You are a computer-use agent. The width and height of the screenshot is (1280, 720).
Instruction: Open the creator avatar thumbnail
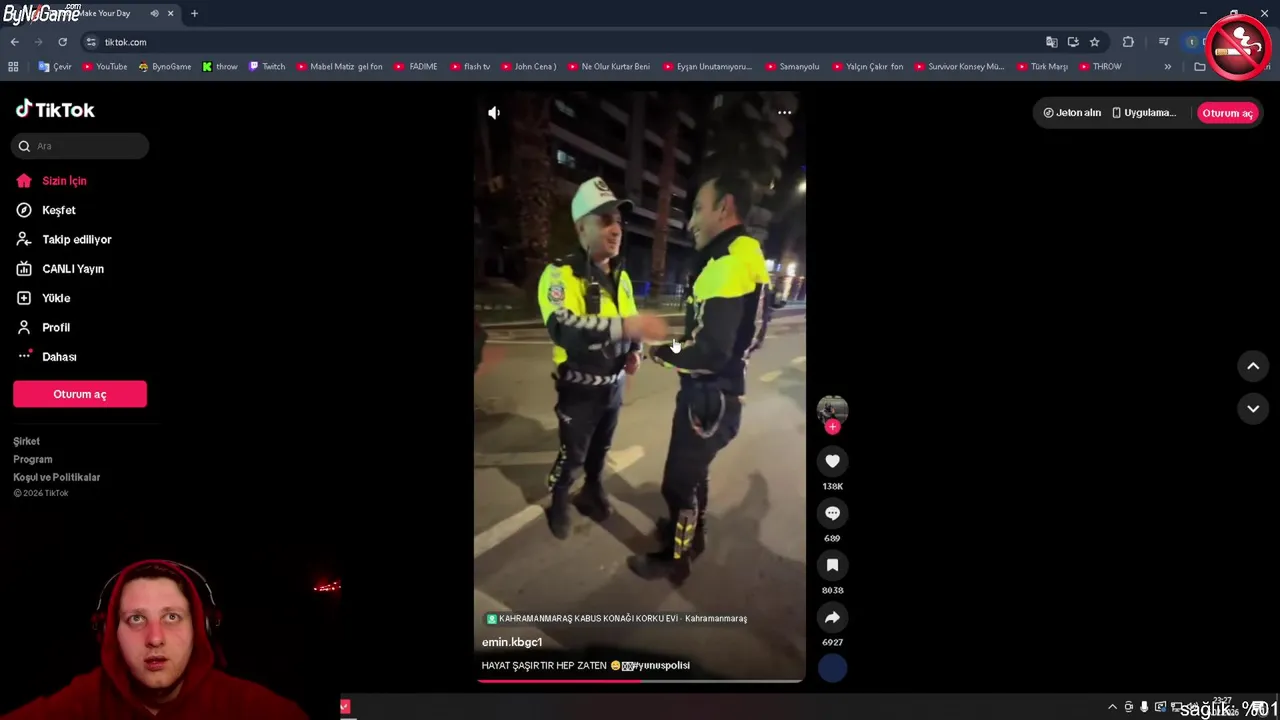point(832,409)
